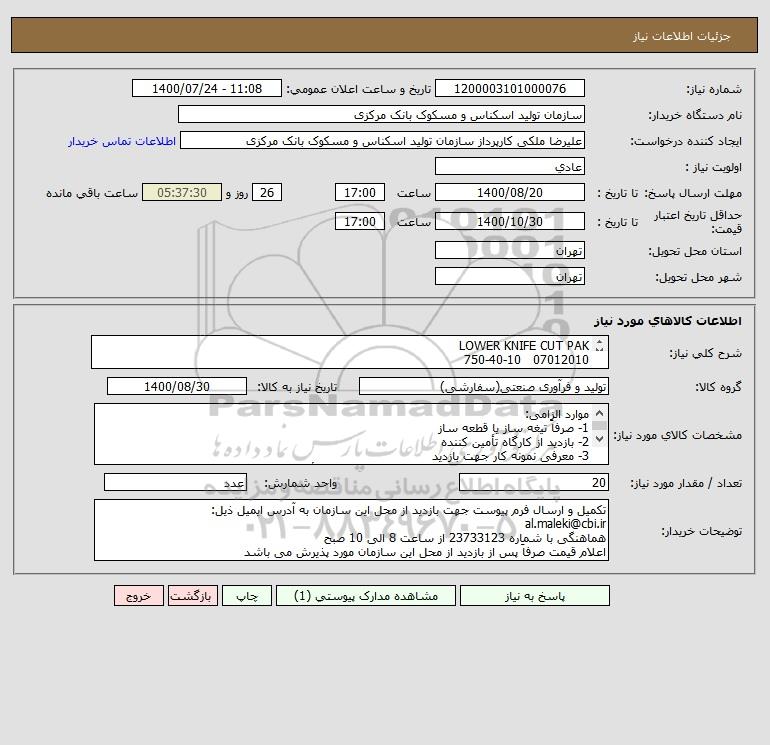Click quantity field showing 20
The image size is (770, 745).
coord(534,482)
